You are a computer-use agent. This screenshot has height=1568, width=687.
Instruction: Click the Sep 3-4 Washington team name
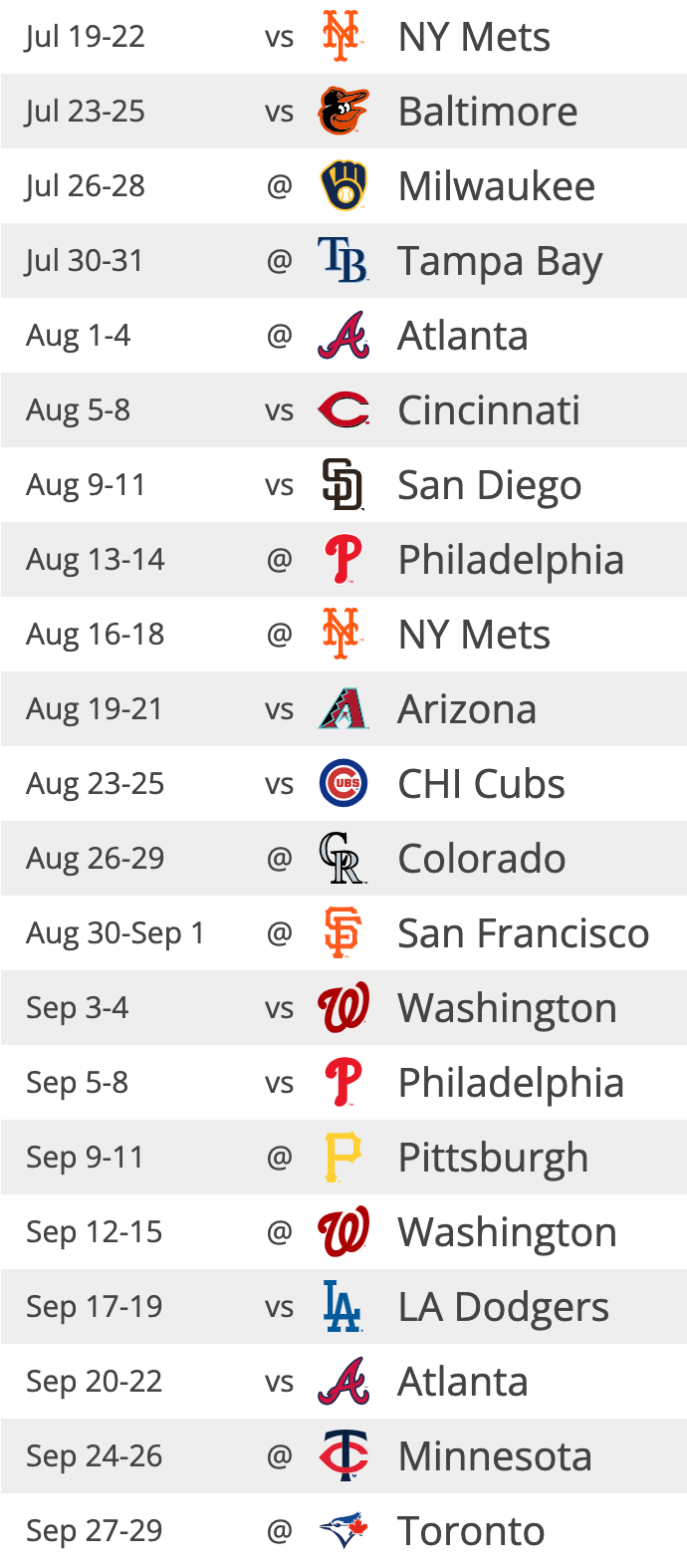tap(508, 1008)
